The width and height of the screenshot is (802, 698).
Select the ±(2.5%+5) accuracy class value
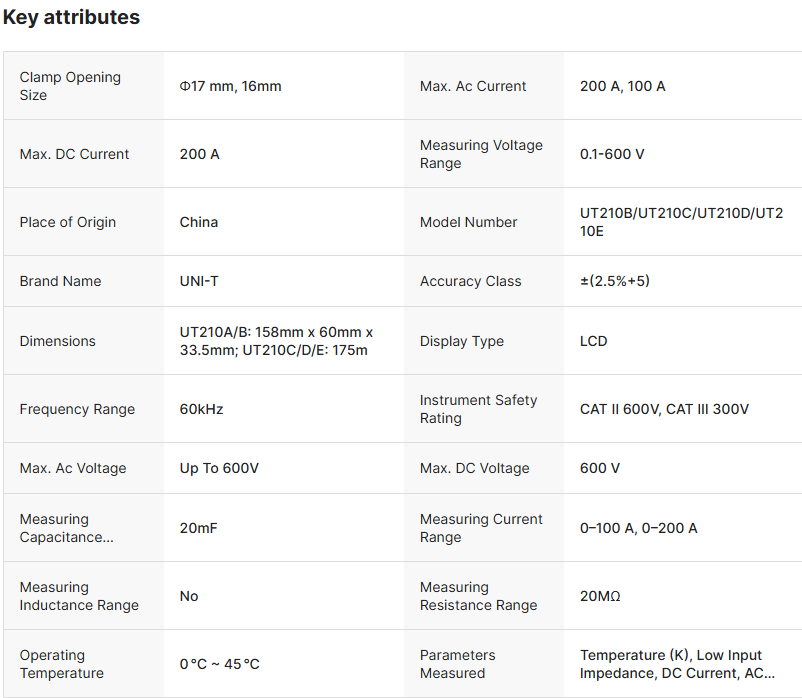(615, 281)
